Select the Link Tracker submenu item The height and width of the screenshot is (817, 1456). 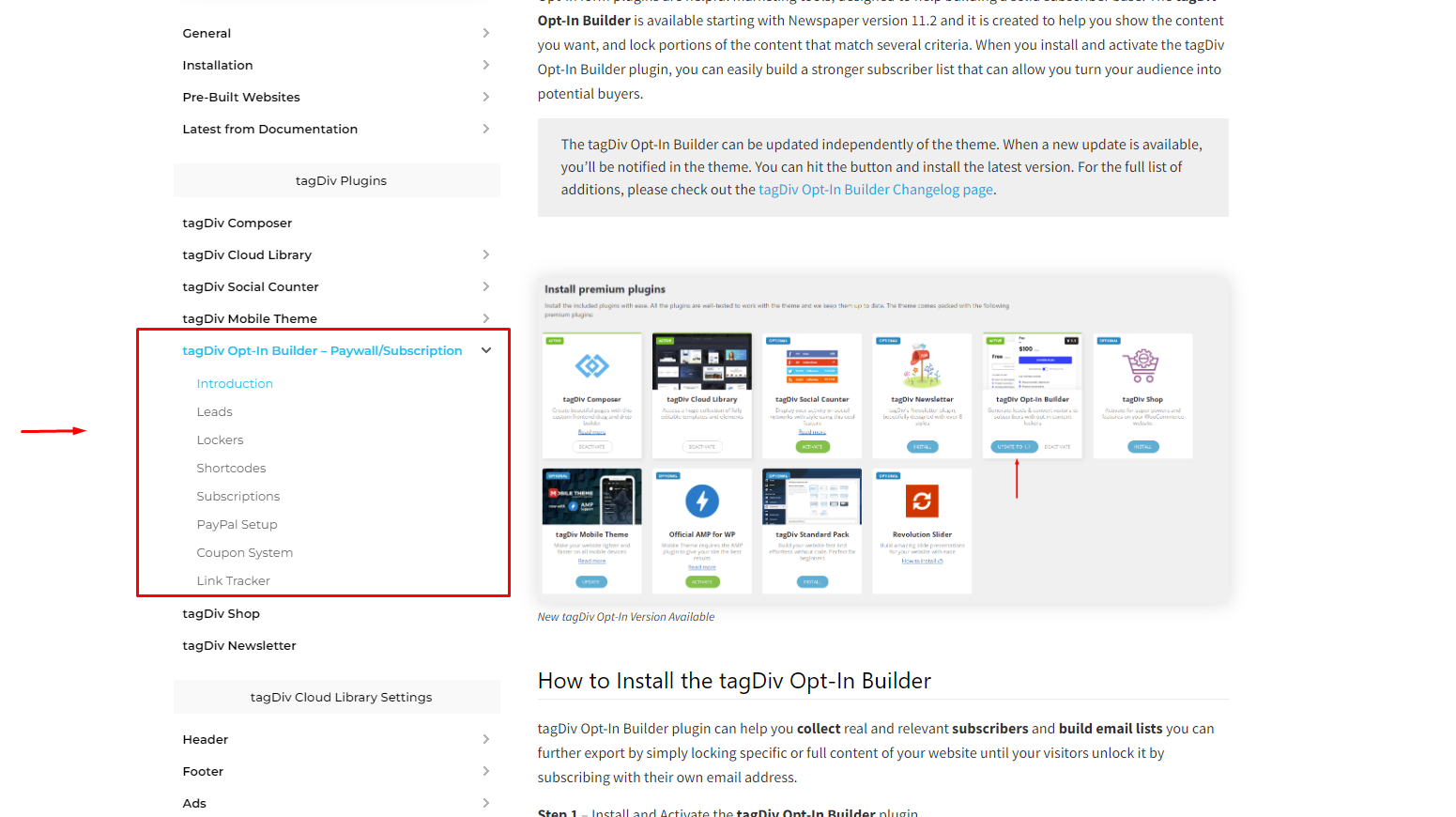[234, 580]
